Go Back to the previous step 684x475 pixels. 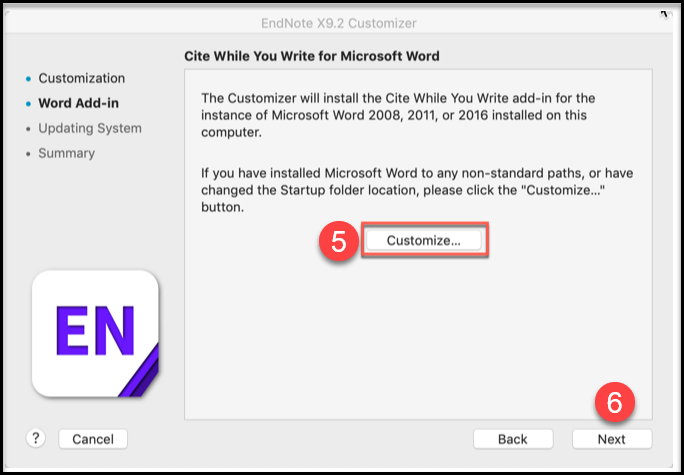coord(513,439)
